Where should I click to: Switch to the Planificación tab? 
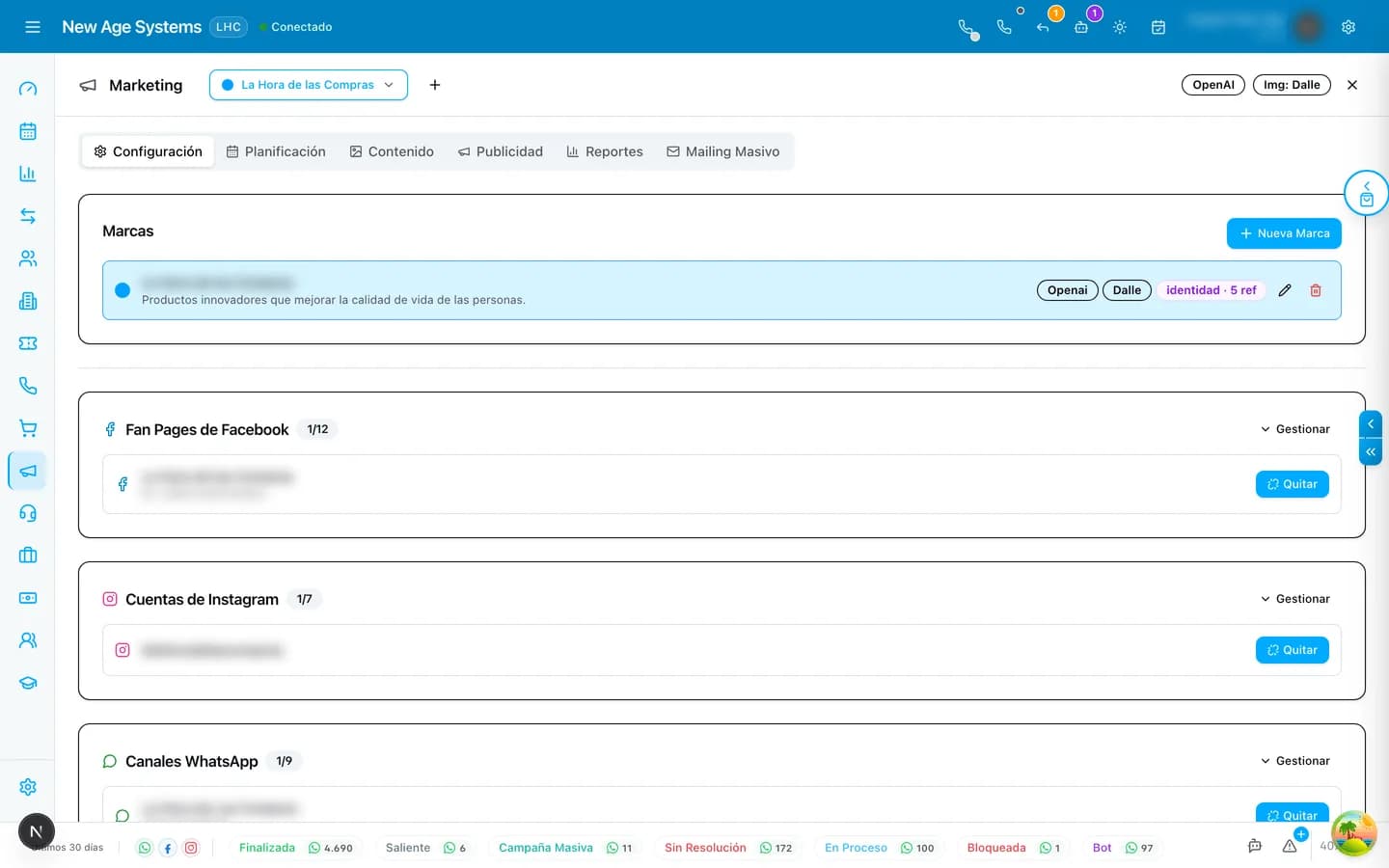276,151
